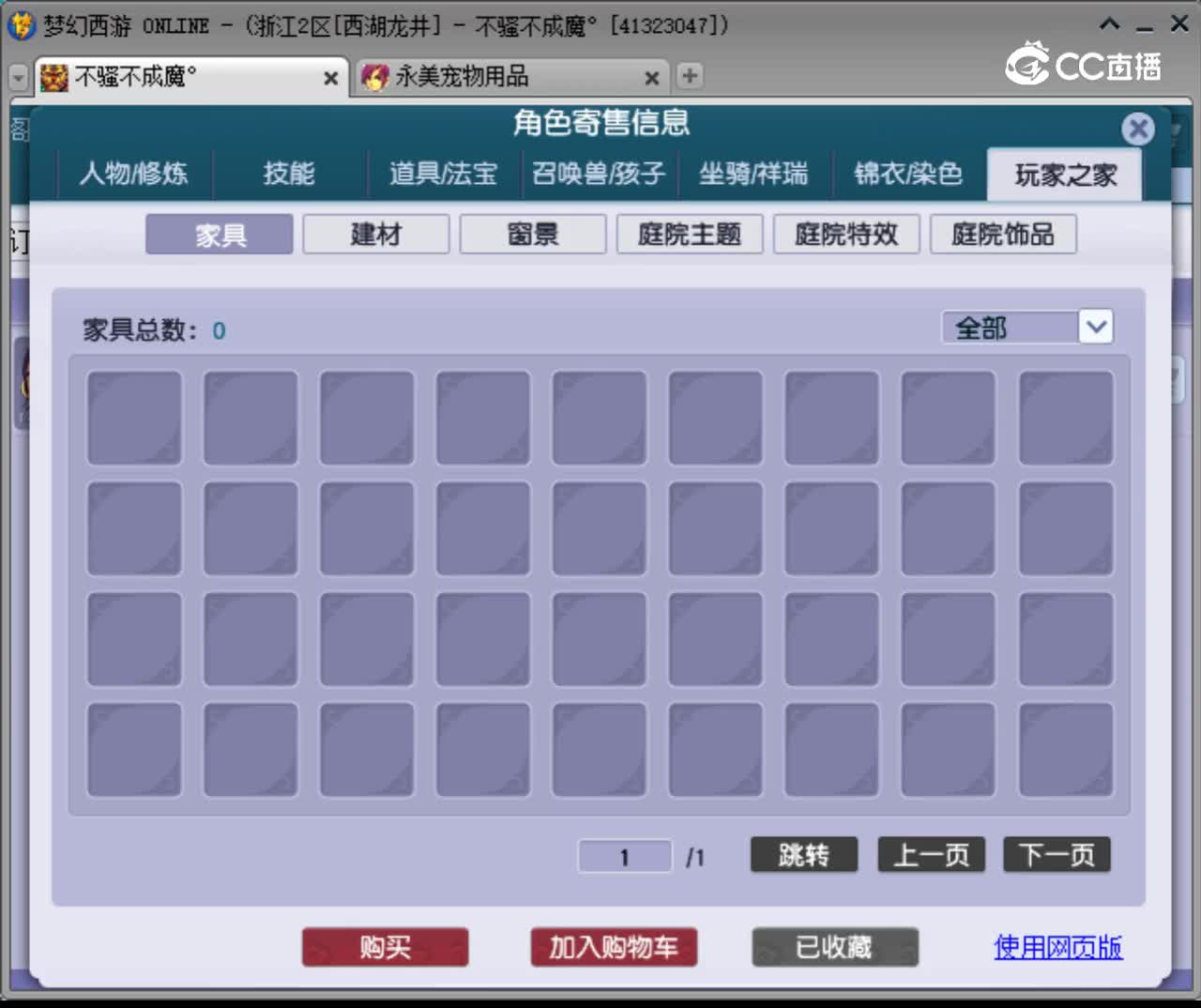Screen dimensions: 1201x1008
Task: Click the 永美宠物用品 tab avatar icon
Action: (x=375, y=77)
